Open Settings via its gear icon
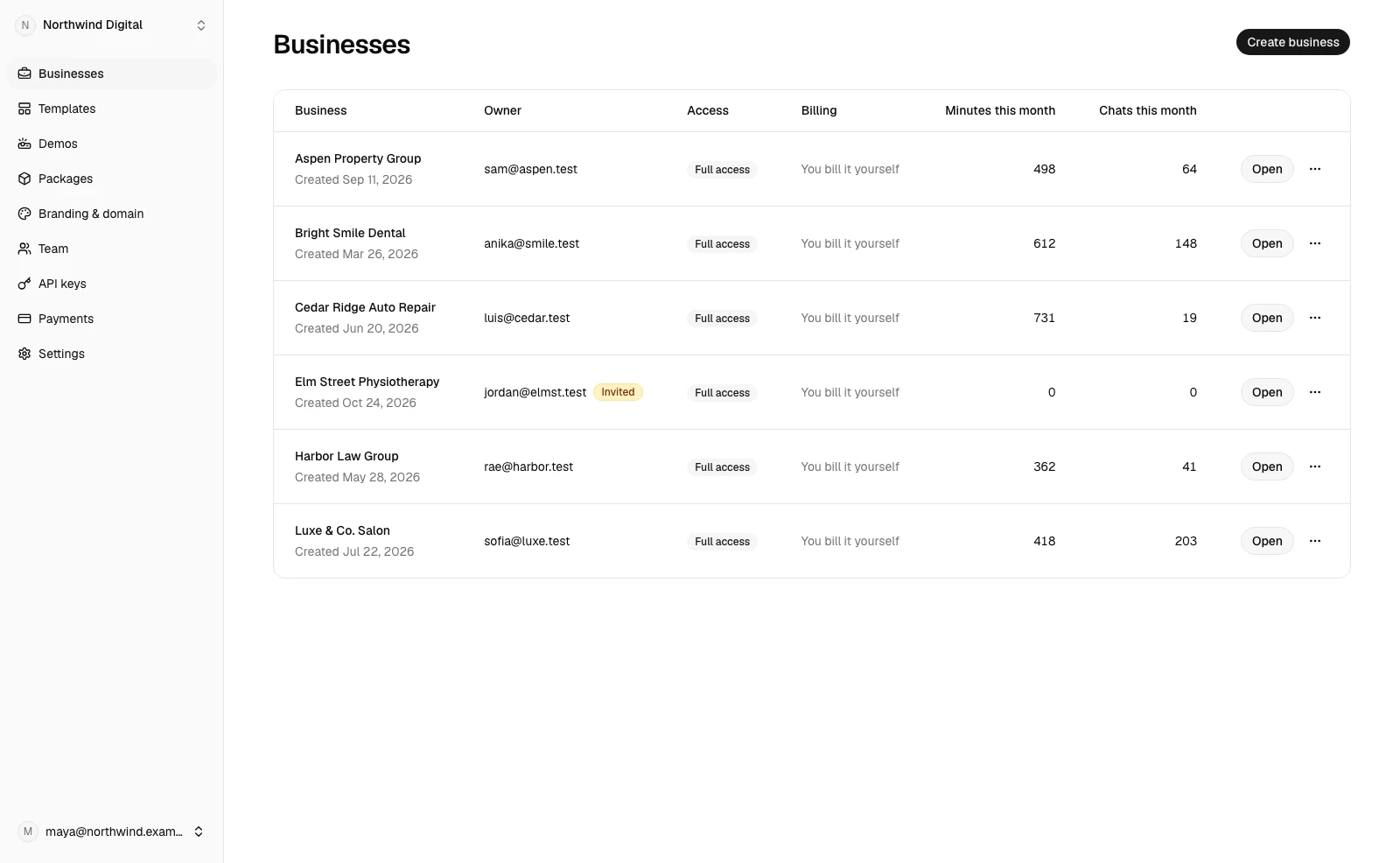This screenshot has height=863, width=1400. click(24, 354)
